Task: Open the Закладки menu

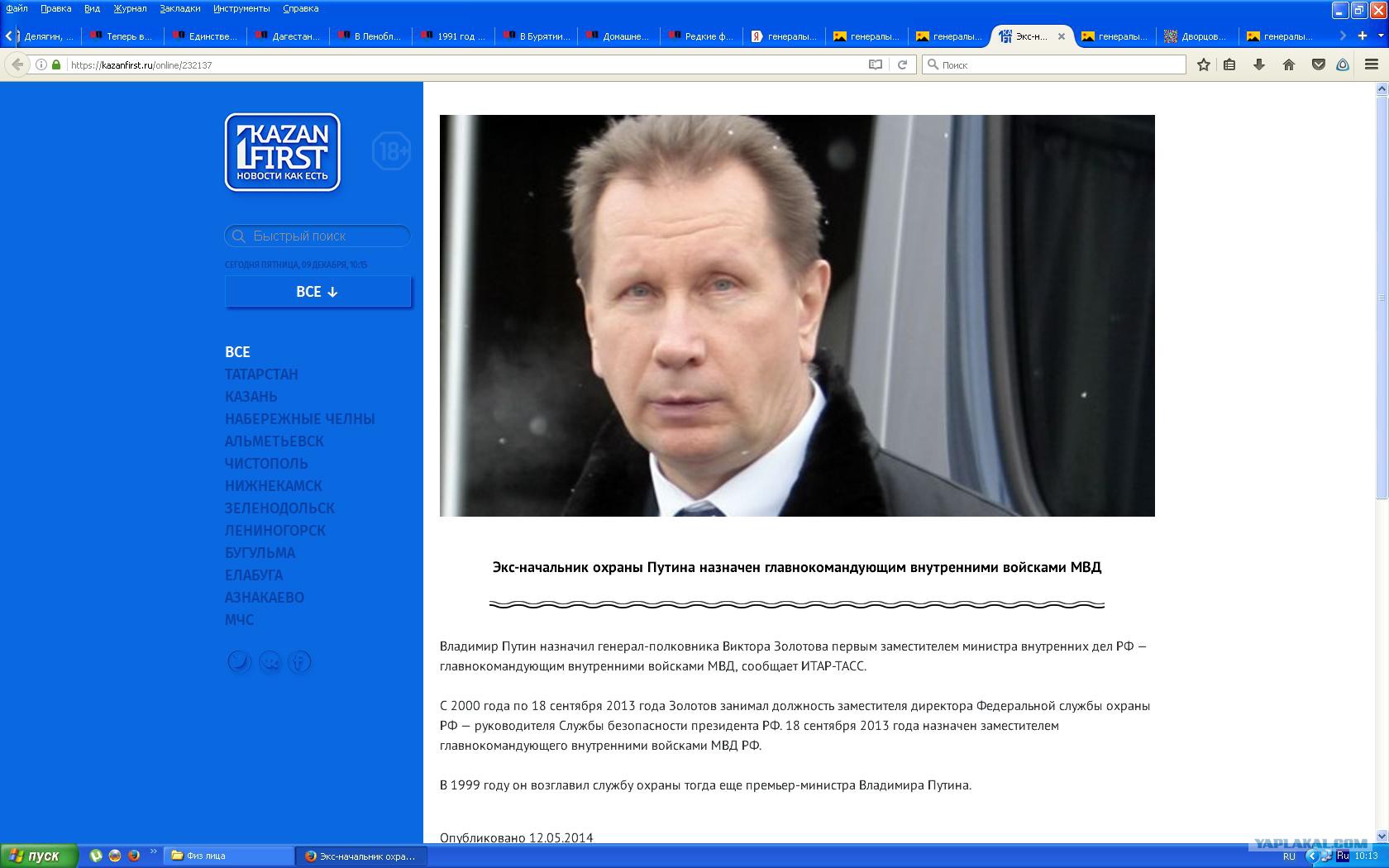Action: (x=180, y=8)
